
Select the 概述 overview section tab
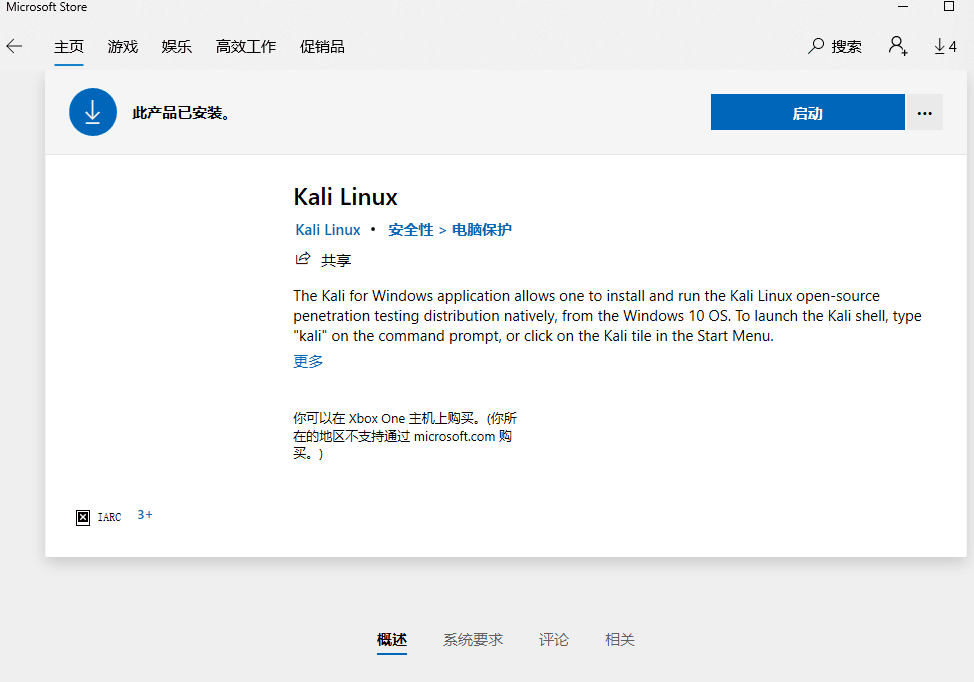pyautogui.click(x=392, y=640)
